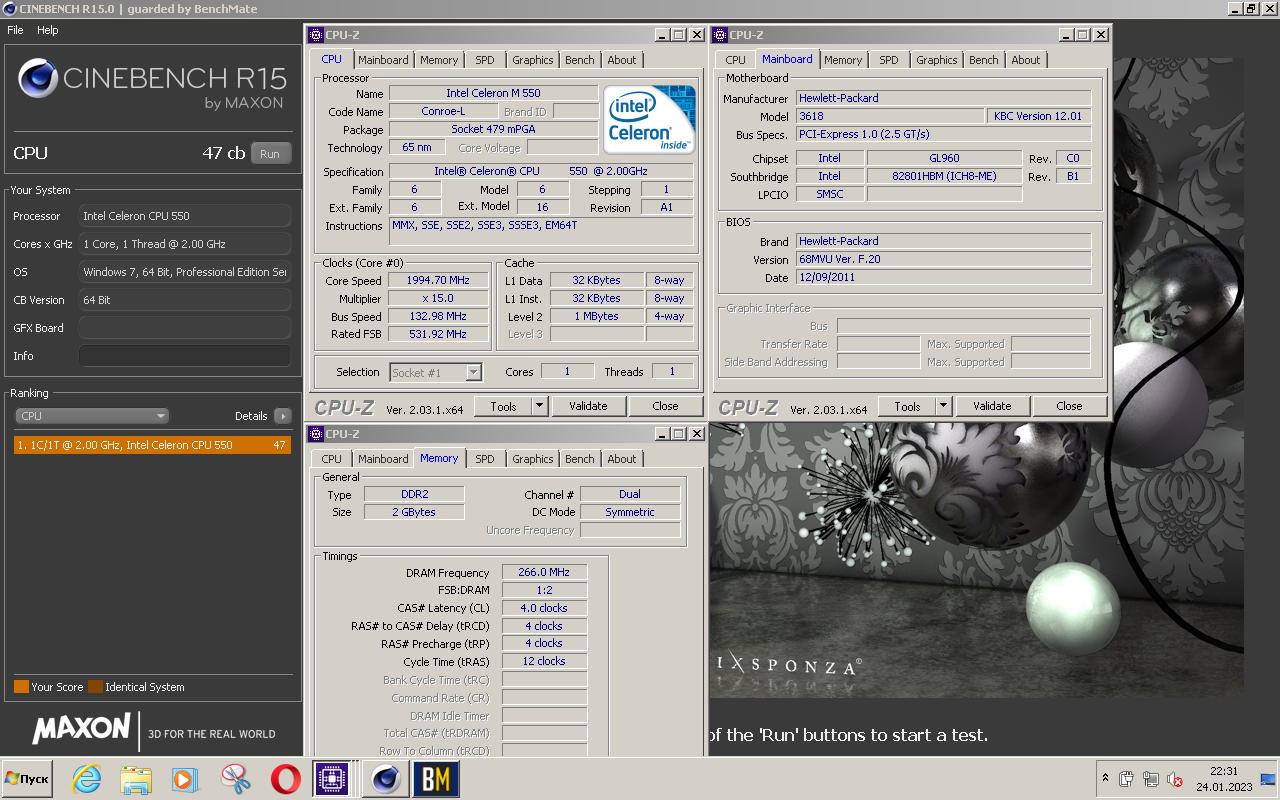
Task: Open Internet Explorer from the taskbar
Action: [87, 779]
